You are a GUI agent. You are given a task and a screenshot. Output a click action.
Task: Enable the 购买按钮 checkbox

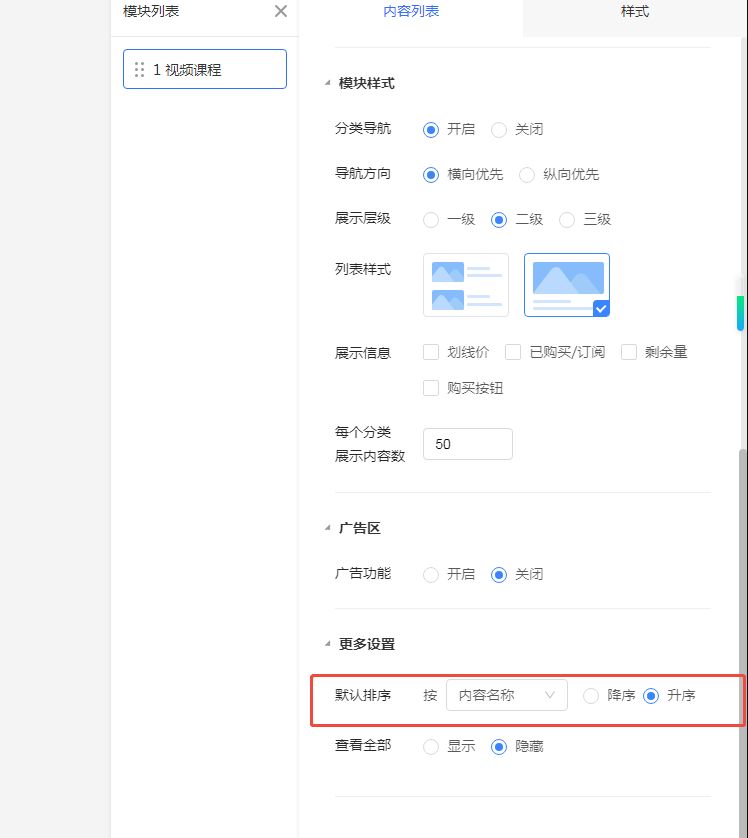point(432,388)
